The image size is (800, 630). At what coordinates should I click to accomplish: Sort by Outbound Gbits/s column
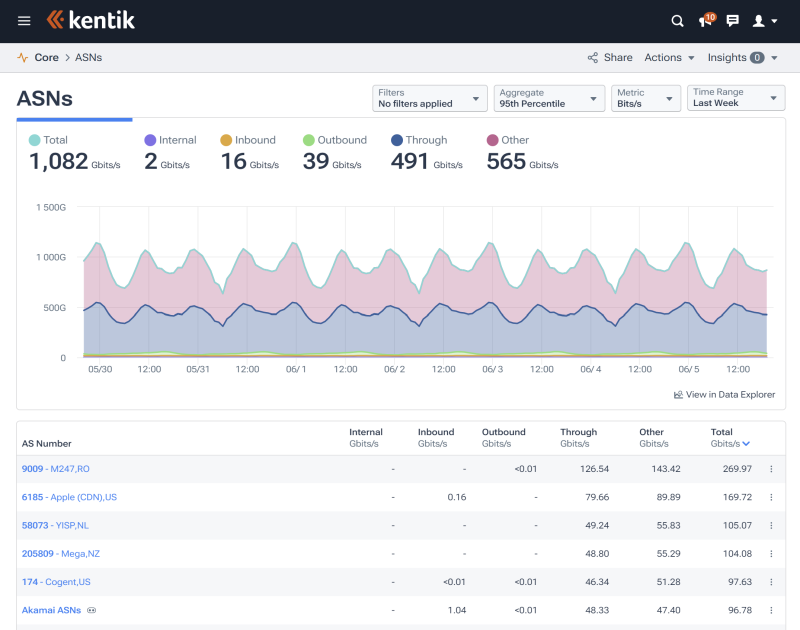(504, 438)
